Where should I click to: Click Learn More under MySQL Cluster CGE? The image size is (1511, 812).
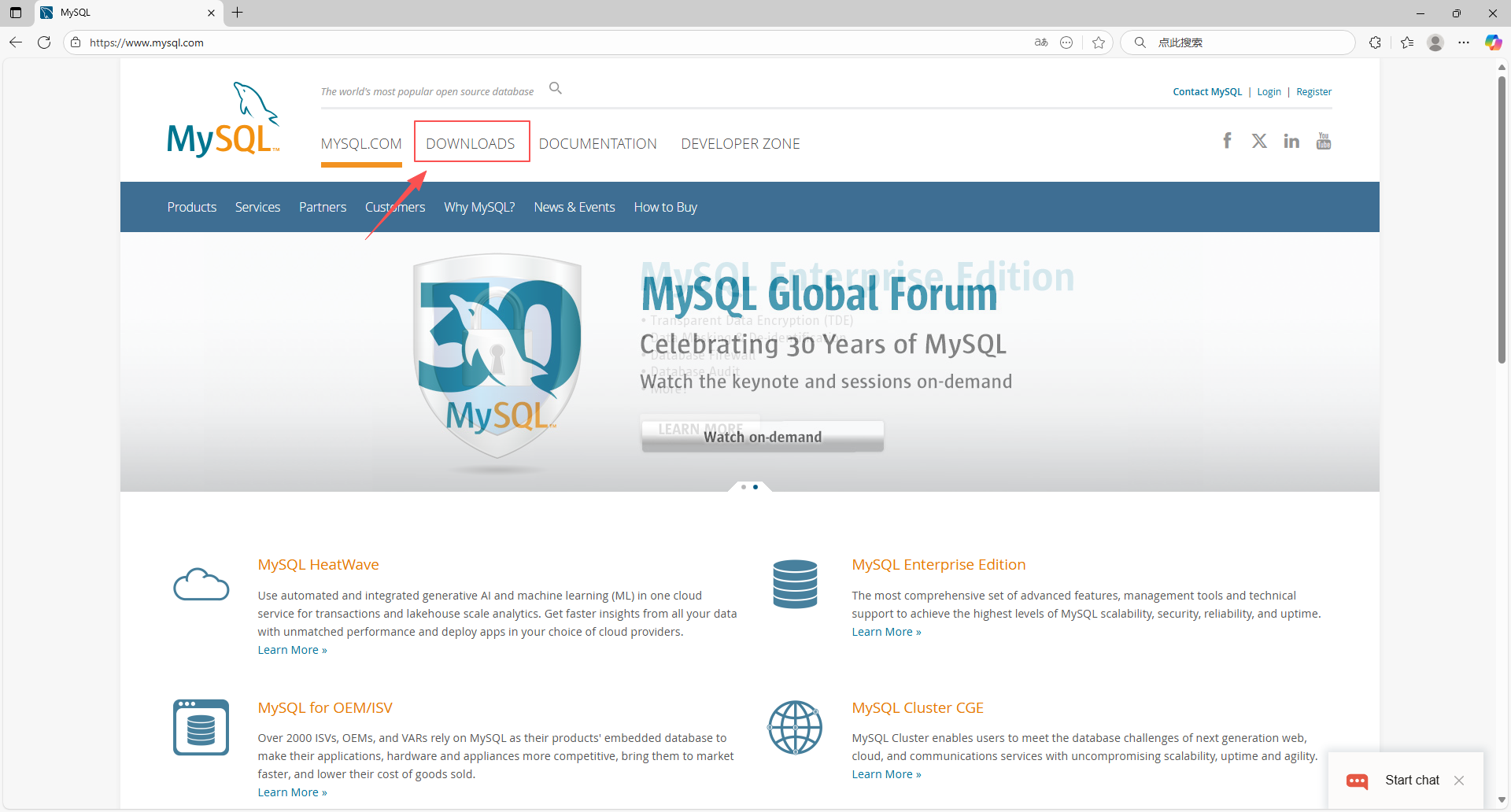[886, 774]
